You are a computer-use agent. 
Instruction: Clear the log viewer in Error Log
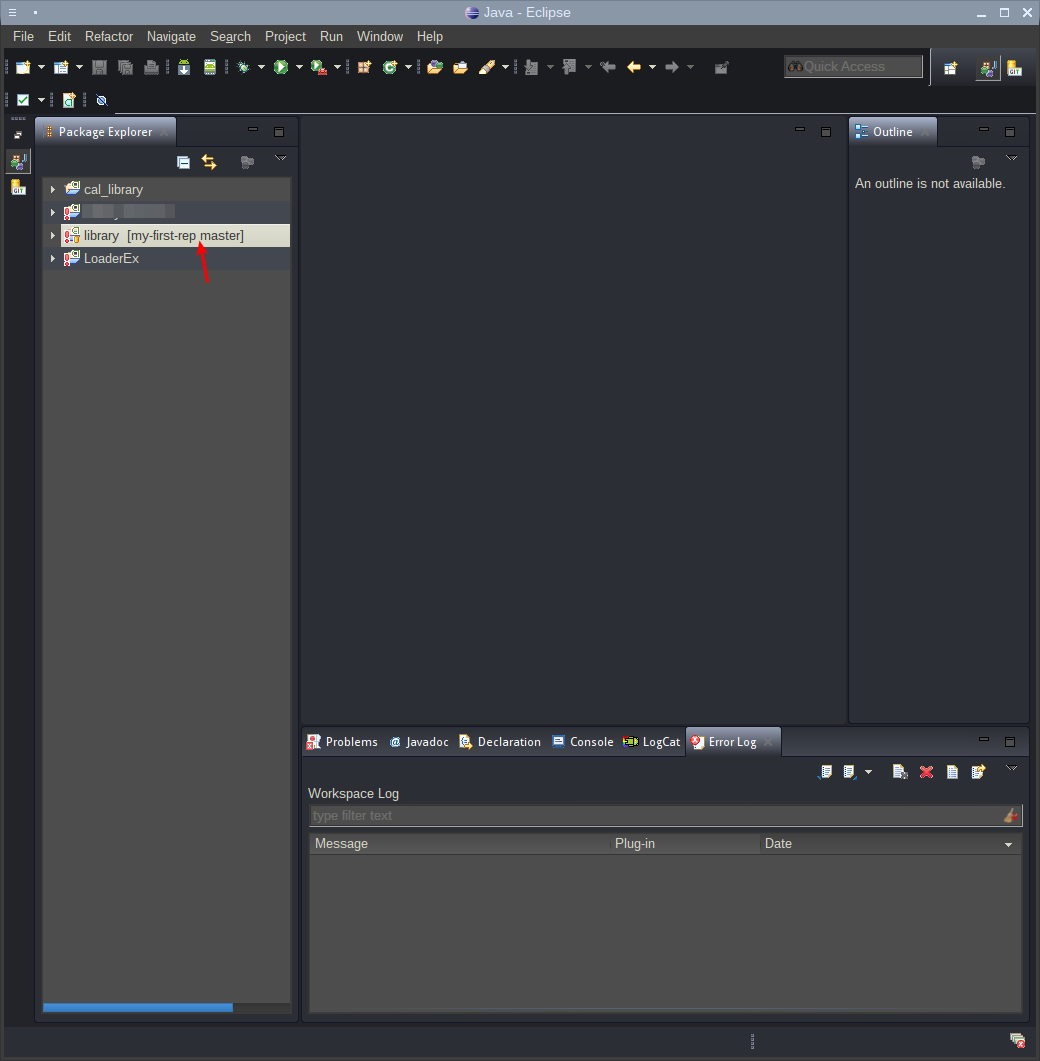[x=900, y=772]
